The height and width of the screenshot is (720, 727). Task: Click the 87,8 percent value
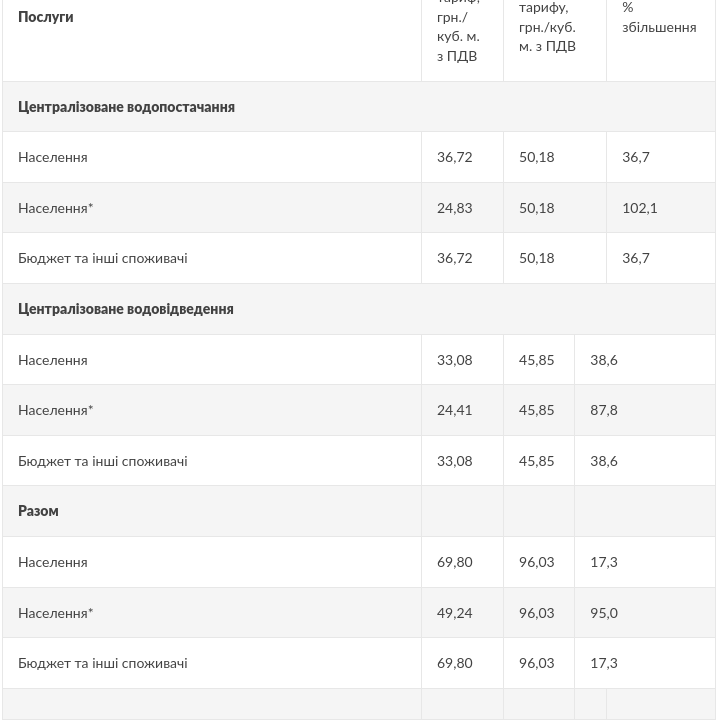(x=604, y=410)
